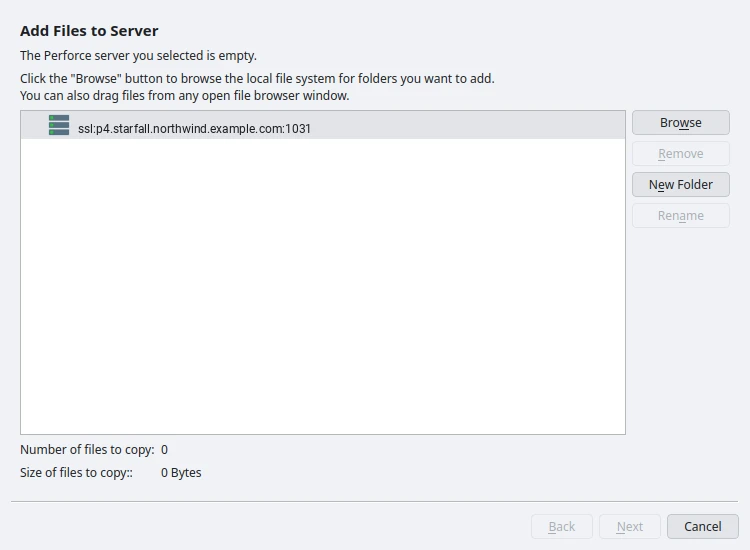Click the 'Add Files to Server' heading
This screenshot has height=550, width=750.
pyautogui.click(x=89, y=31)
